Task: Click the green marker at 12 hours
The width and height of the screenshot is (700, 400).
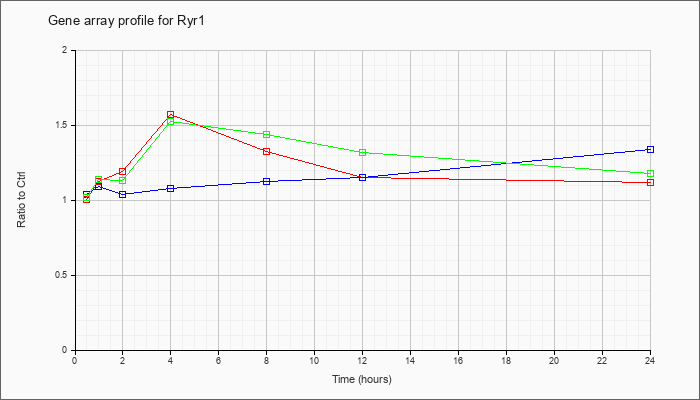Action: [362, 152]
